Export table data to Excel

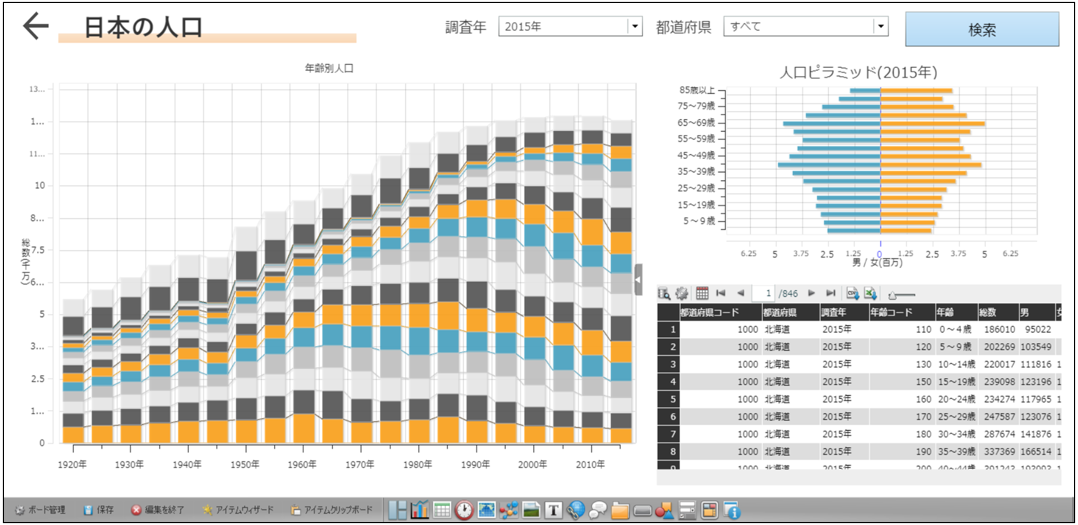(871, 293)
